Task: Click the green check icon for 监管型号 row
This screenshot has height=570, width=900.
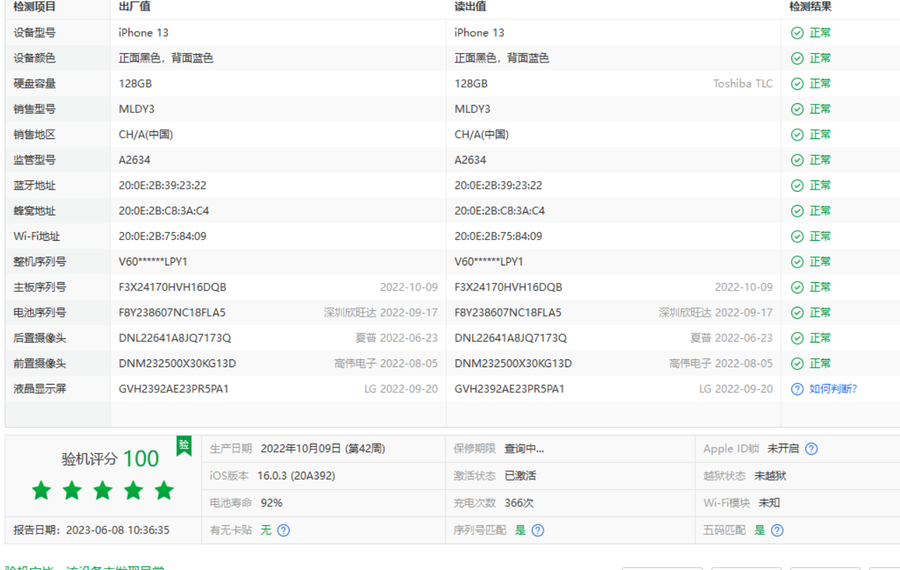Action: (x=797, y=160)
